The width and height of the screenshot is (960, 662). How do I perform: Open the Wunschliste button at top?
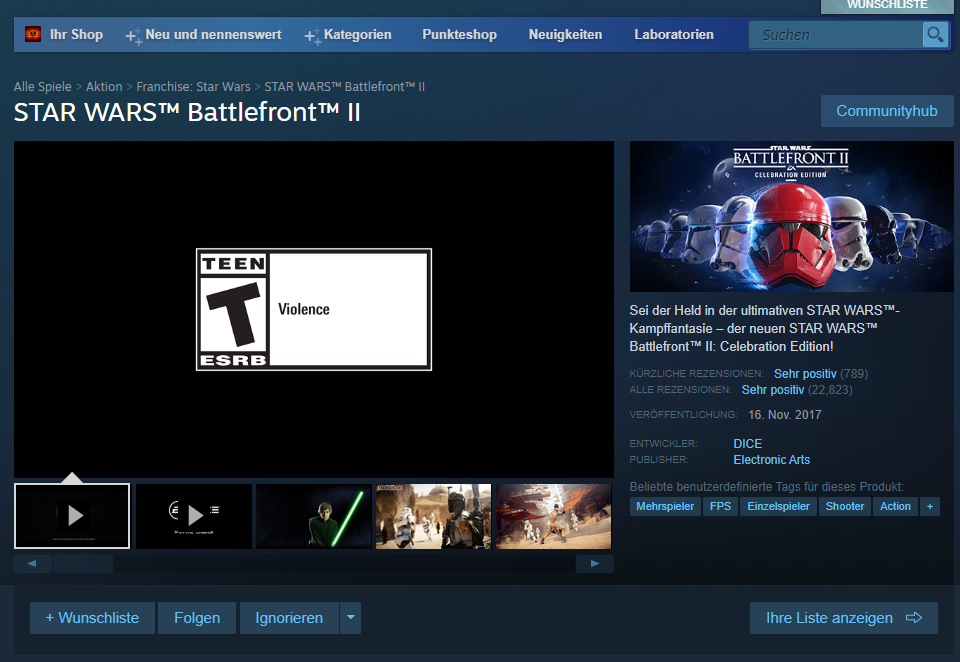coord(887,6)
